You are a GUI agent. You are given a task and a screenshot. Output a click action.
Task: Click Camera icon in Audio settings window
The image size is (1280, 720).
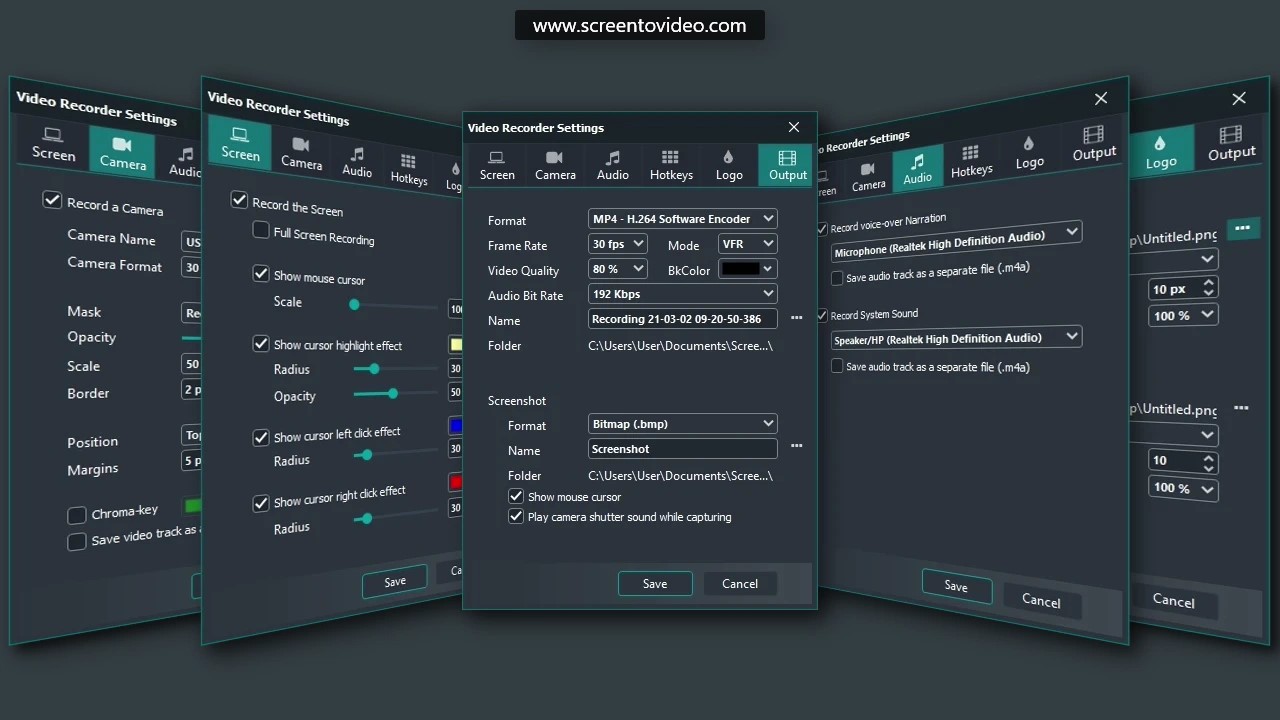[867, 168]
